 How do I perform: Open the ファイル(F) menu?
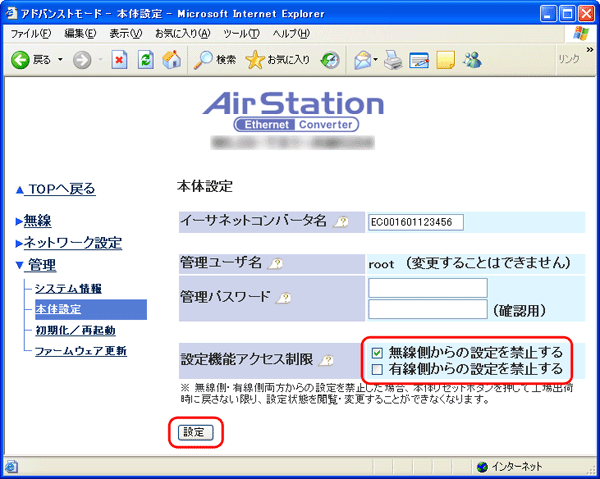(x=31, y=33)
